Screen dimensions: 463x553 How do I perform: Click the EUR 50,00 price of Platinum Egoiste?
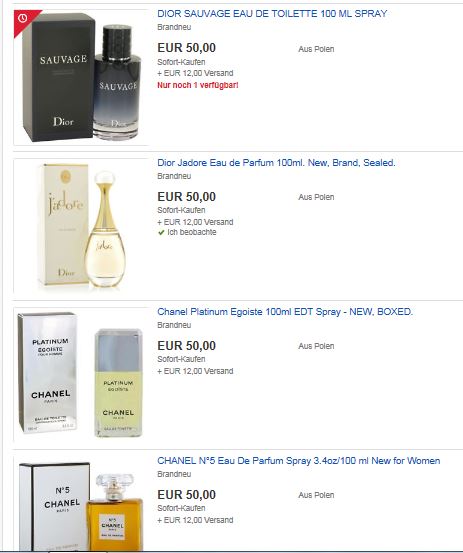tap(187, 346)
